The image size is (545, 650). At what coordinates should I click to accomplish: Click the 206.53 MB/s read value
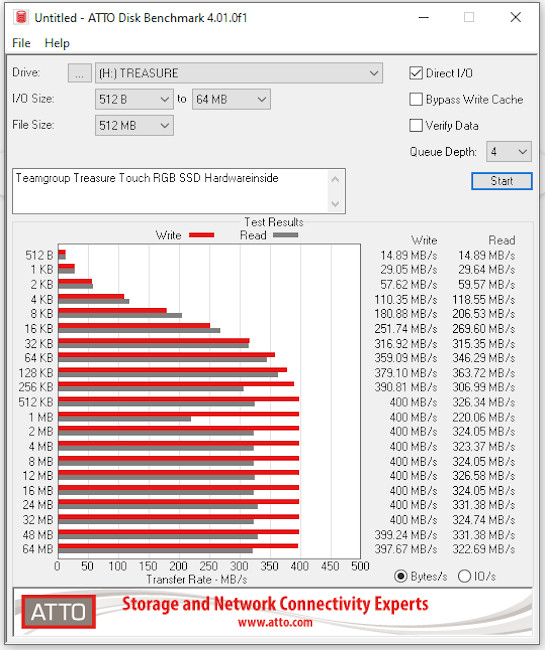pyautogui.click(x=484, y=314)
